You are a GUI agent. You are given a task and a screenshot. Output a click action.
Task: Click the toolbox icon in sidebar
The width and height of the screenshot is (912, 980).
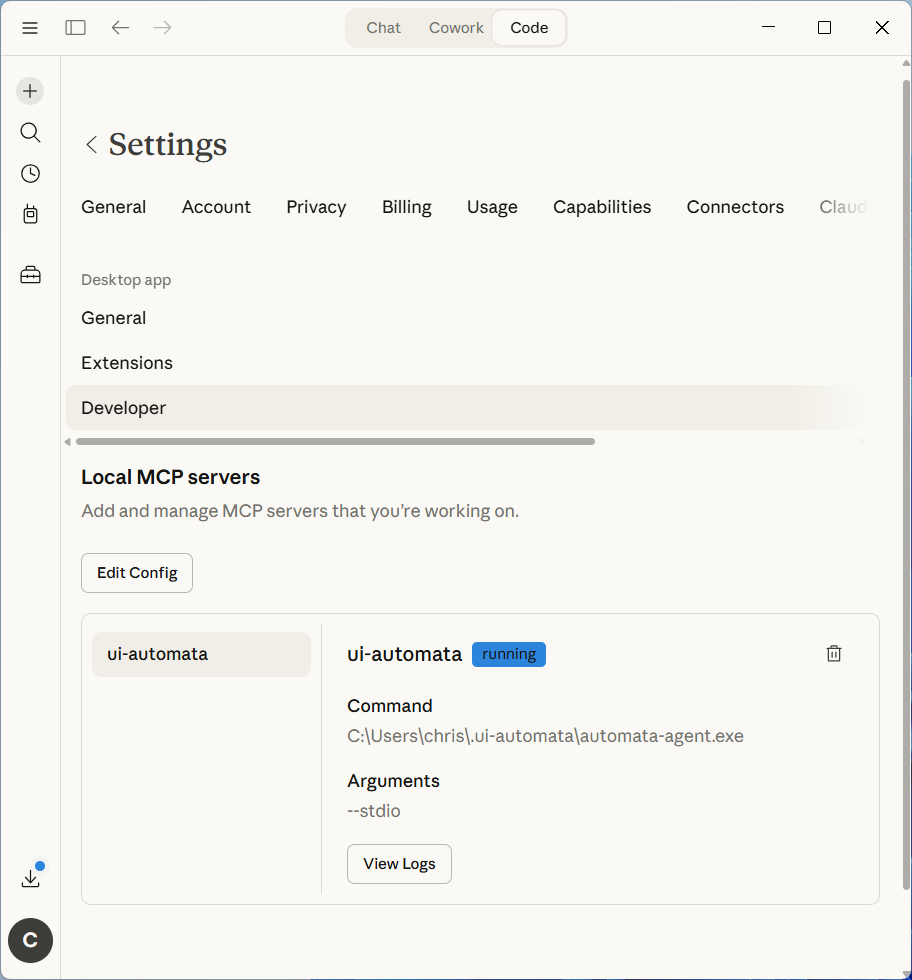pos(30,275)
